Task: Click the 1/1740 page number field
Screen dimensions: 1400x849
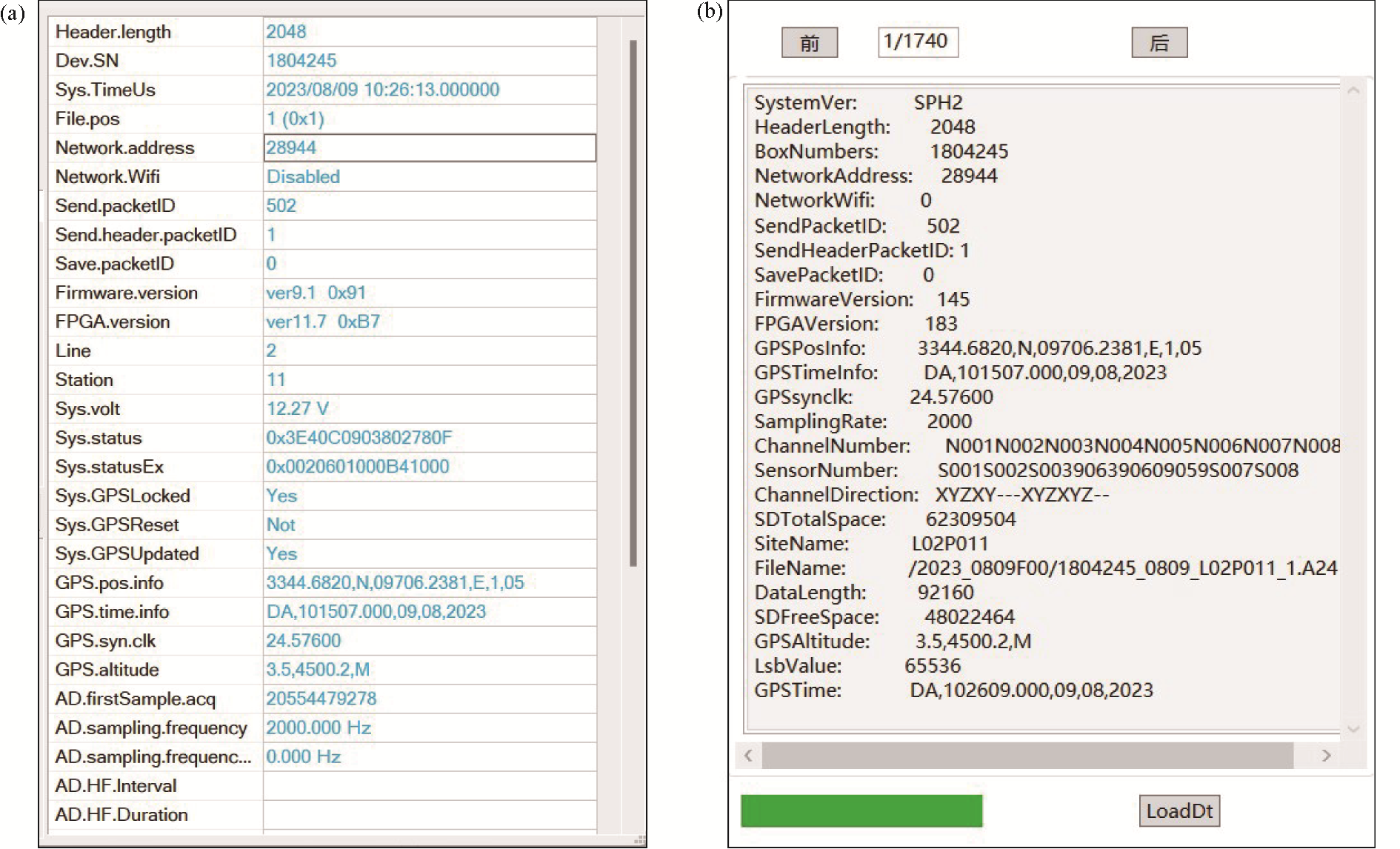Action: 918,41
